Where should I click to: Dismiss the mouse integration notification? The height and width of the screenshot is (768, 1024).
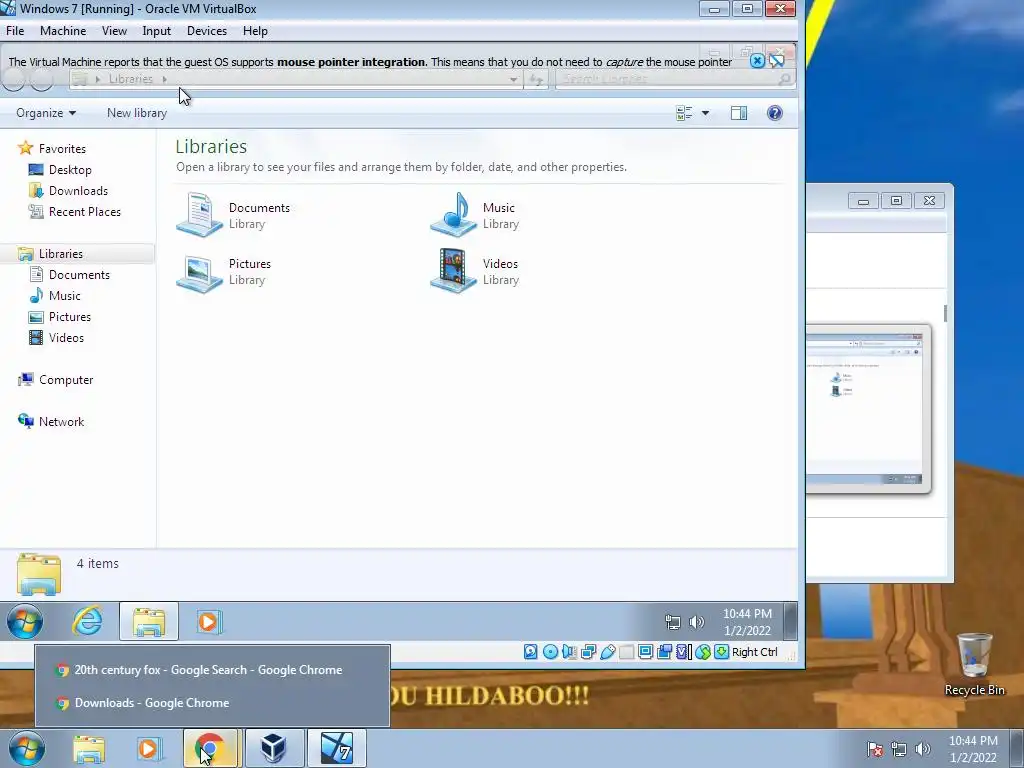pyautogui.click(x=757, y=61)
